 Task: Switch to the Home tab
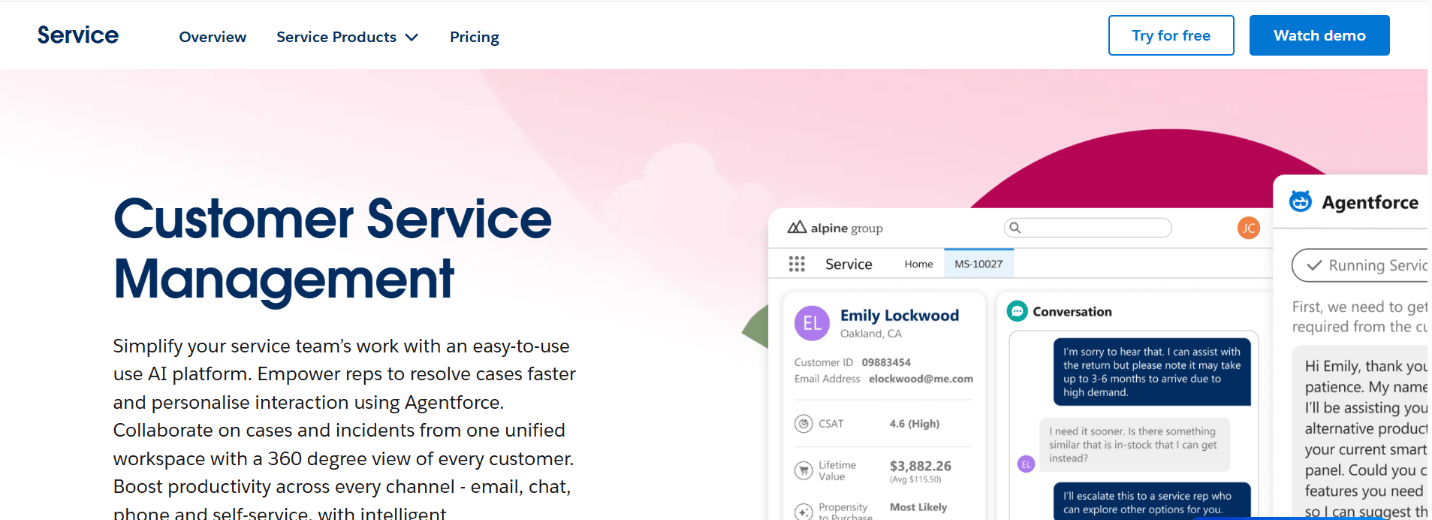click(x=919, y=264)
